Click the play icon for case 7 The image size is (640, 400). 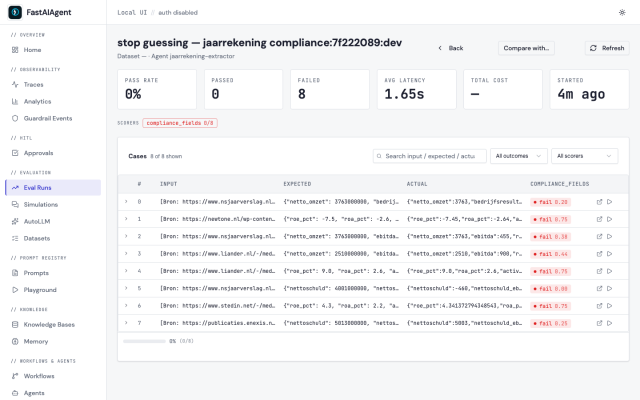click(x=609, y=323)
